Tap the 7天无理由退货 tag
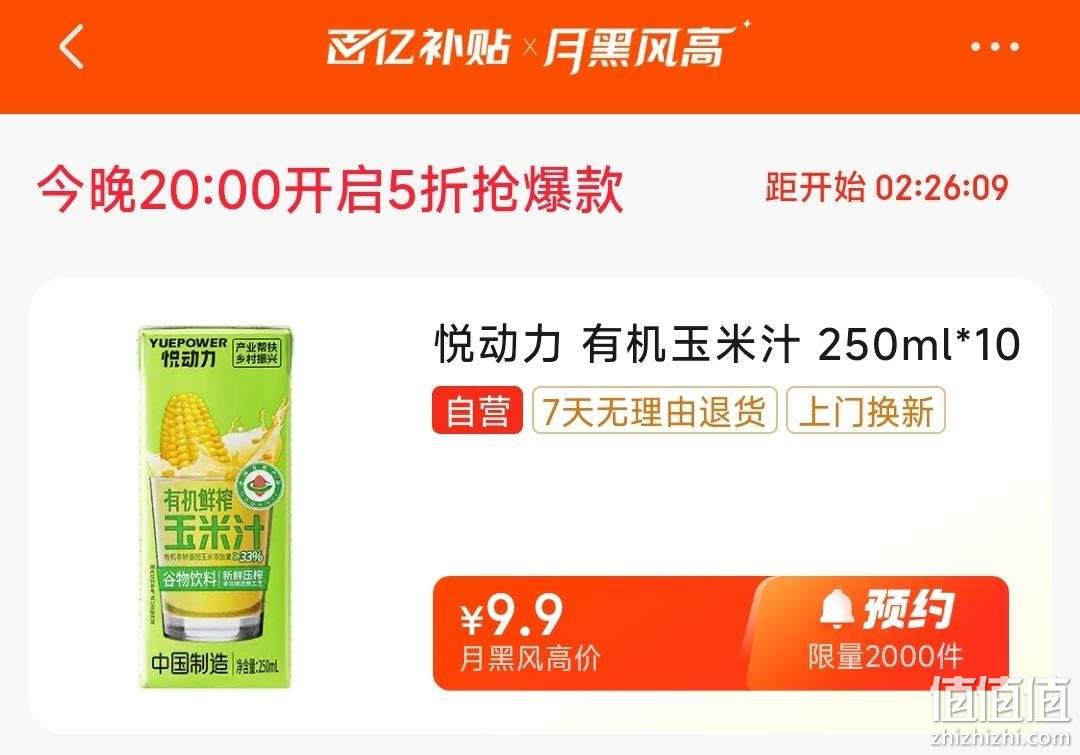This screenshot has width=1080, height=755. [x=654, y=411]
